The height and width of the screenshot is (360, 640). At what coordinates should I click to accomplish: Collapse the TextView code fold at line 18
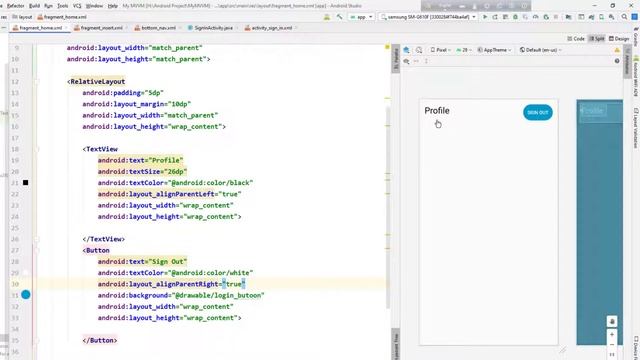[x=37, y=149]
